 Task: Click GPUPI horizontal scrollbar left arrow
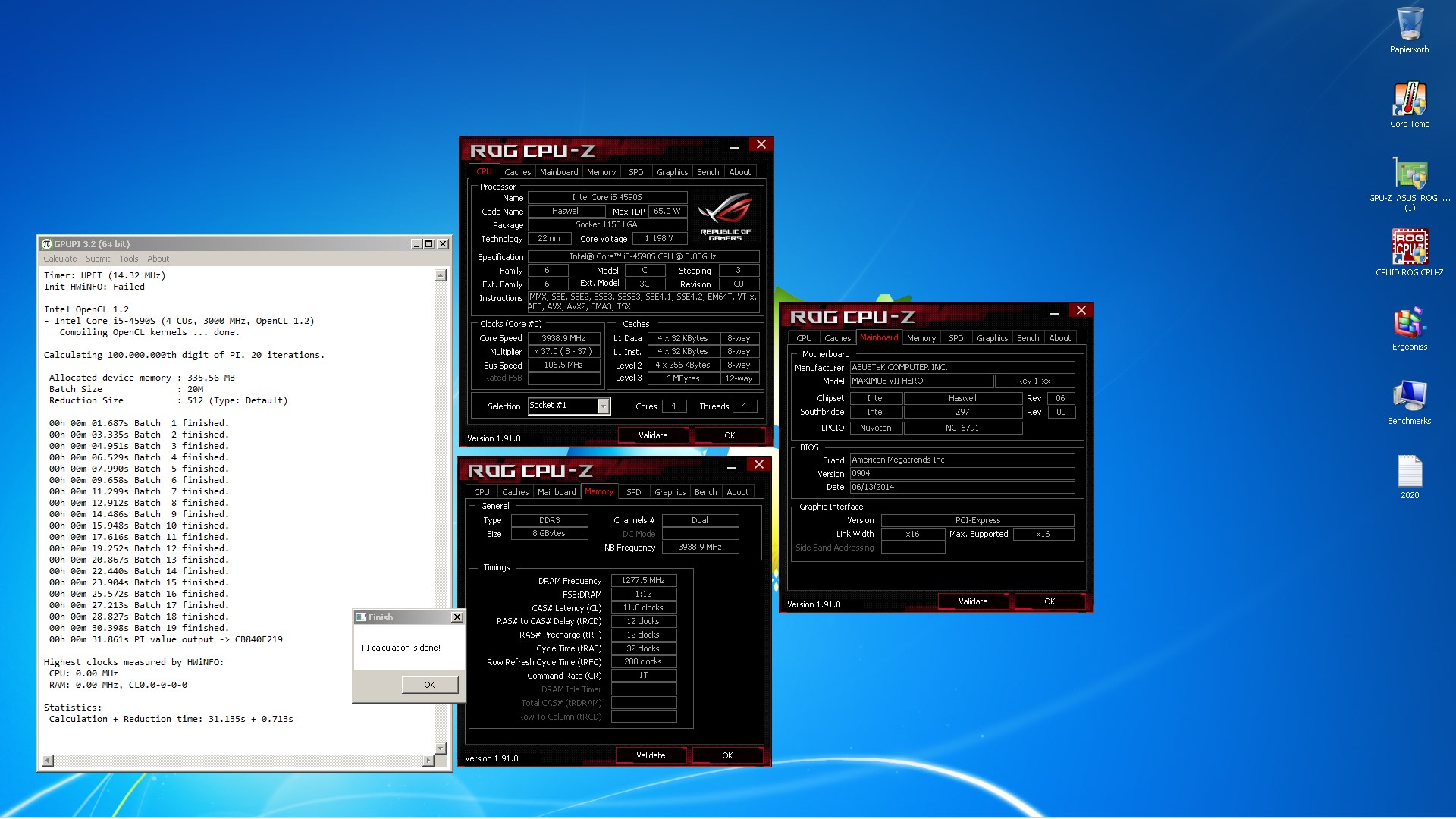pos(48,761)
